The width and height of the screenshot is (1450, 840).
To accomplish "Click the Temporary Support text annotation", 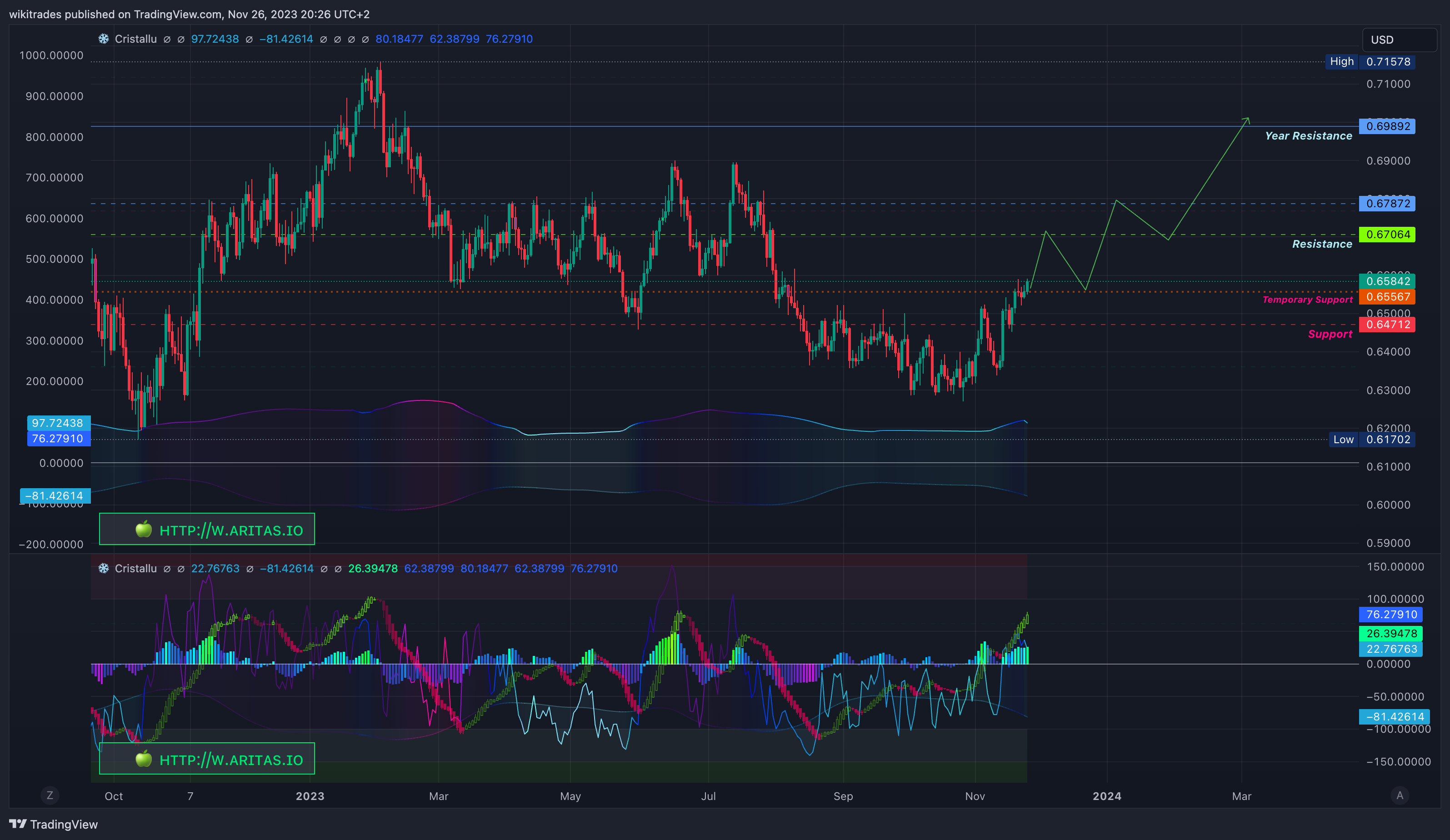I will click(1307, 299).
